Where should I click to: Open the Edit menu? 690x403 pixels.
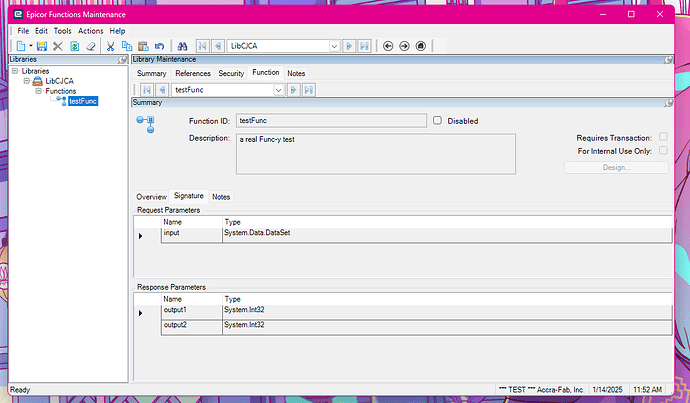click(41, 31)
